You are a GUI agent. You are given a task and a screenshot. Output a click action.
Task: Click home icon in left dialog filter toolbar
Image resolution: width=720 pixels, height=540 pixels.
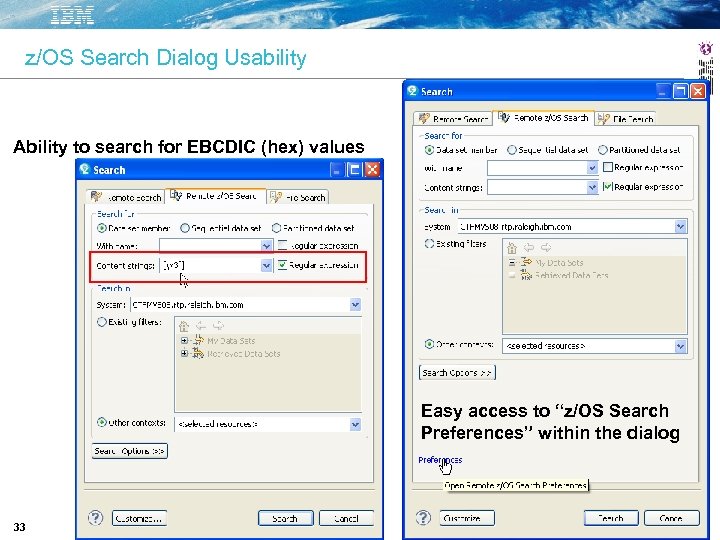coord(184,326)
